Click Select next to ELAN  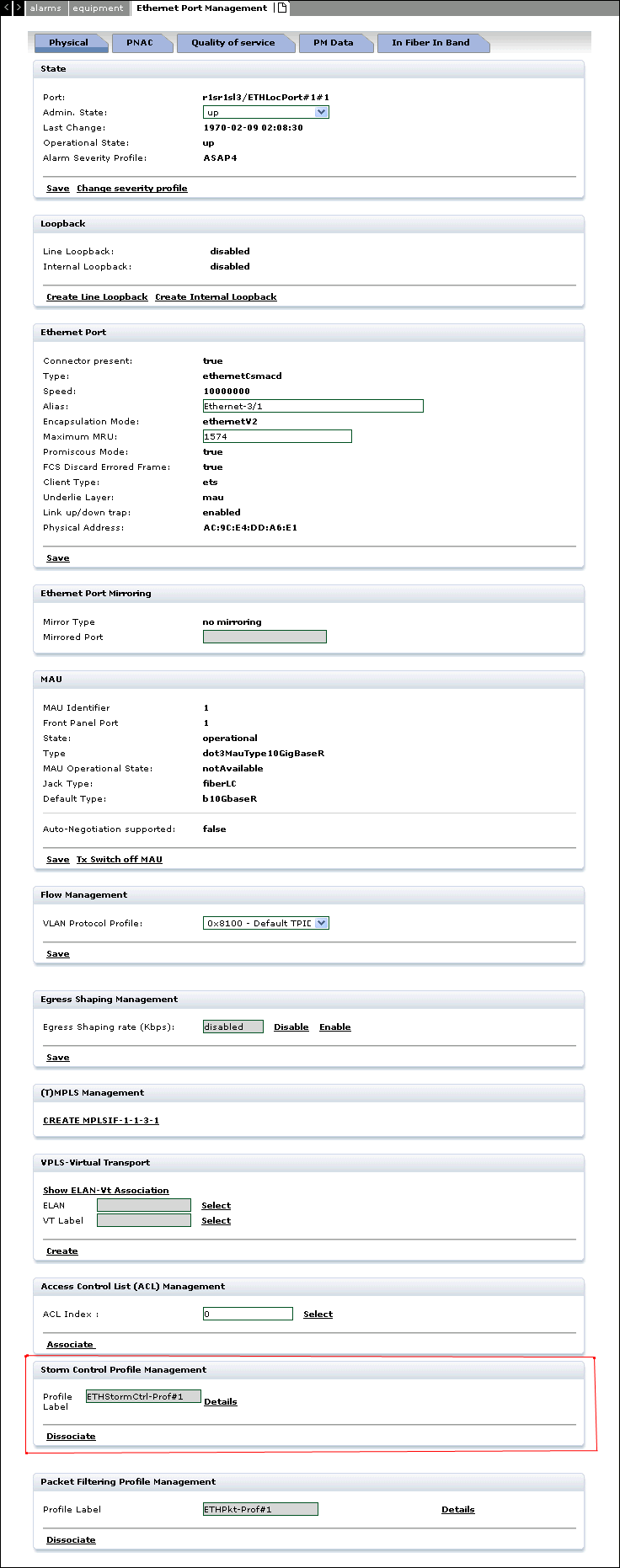(x=216, y=1206)
